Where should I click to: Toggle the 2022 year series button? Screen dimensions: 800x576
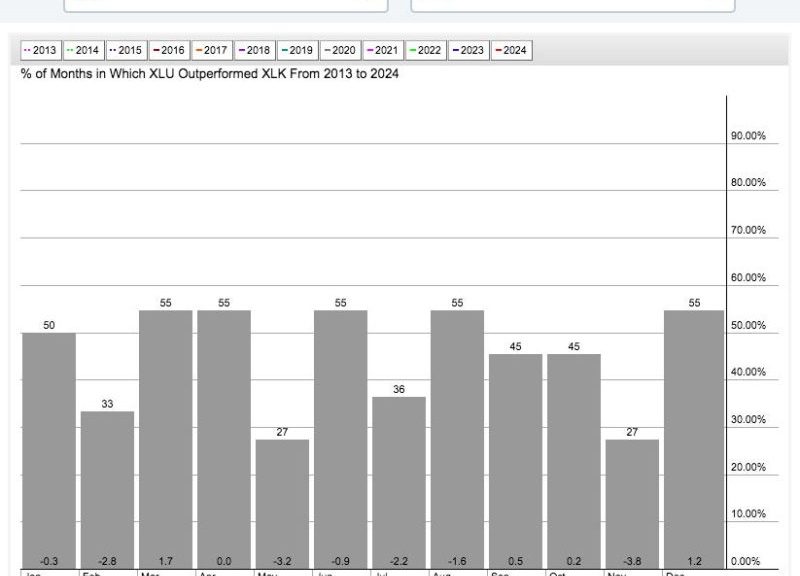[426, 51]
